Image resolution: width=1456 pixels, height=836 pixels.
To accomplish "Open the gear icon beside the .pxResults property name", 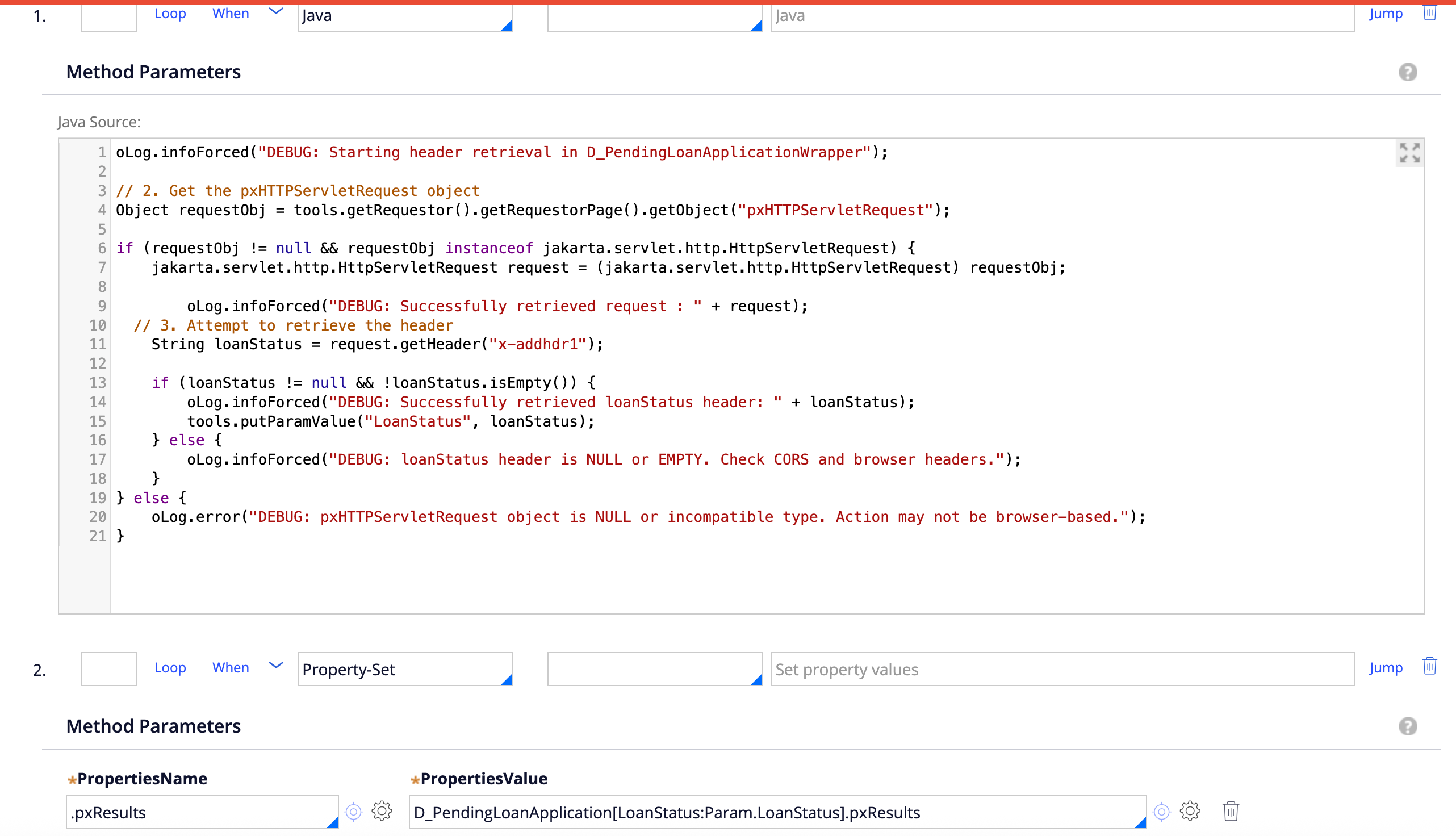I will pyautogui.click(x=382, y=812).
